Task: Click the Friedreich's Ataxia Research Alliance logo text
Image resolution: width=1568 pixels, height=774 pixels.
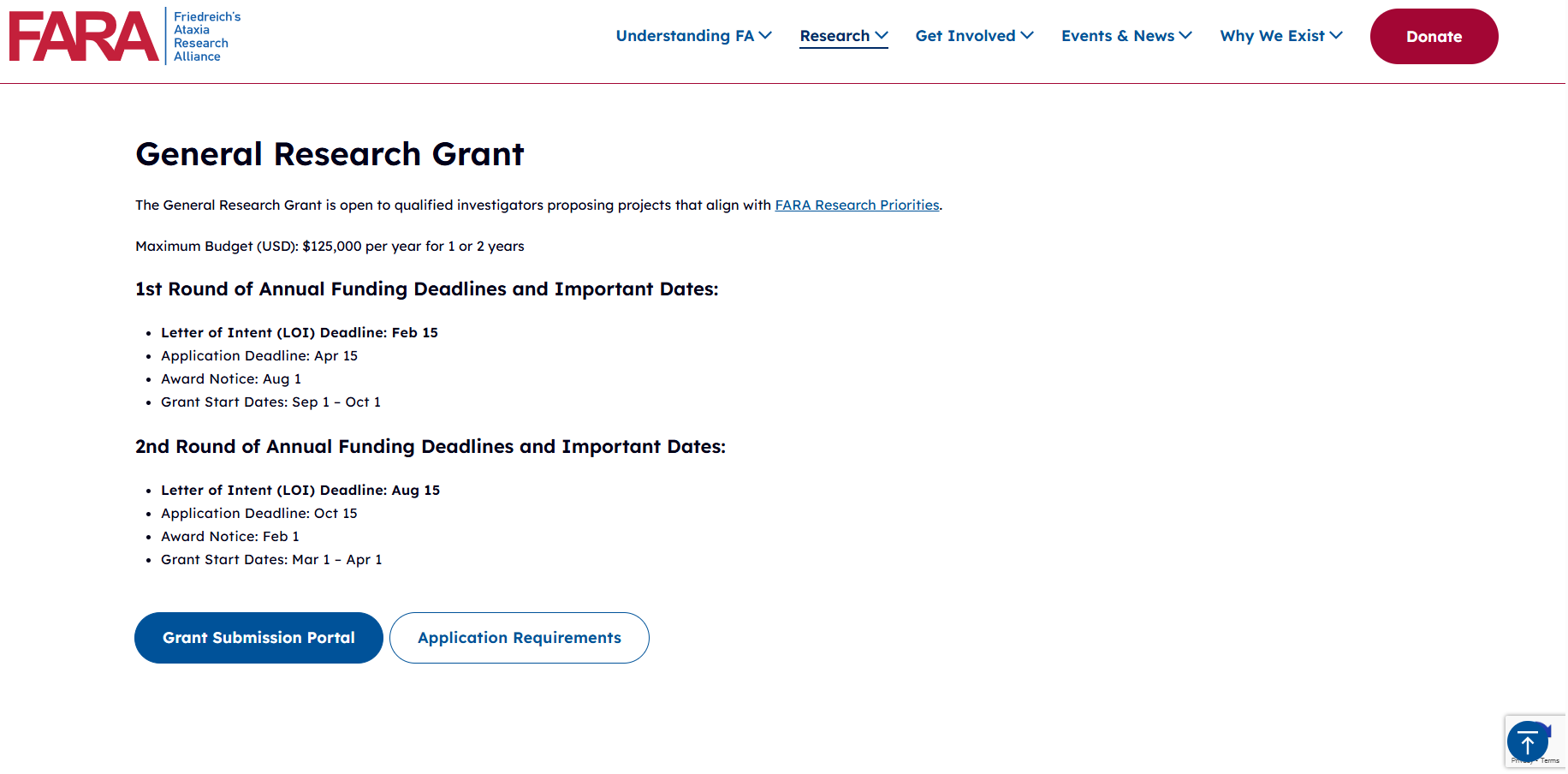Action: pos(206,37)
